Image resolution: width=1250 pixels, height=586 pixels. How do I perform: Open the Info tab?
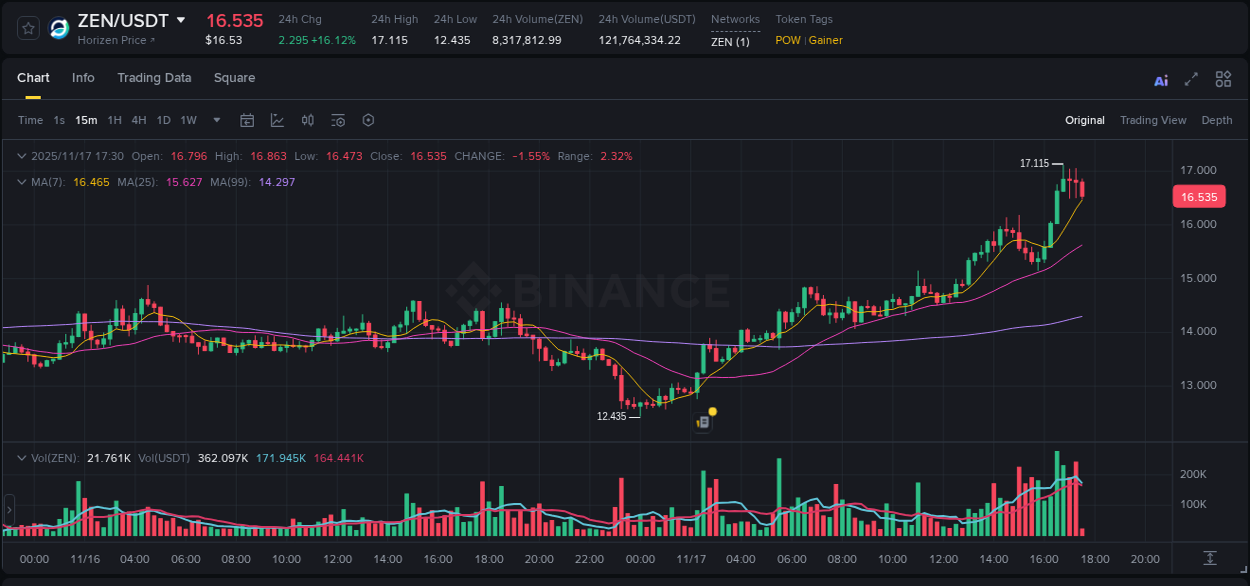point(83,77)
